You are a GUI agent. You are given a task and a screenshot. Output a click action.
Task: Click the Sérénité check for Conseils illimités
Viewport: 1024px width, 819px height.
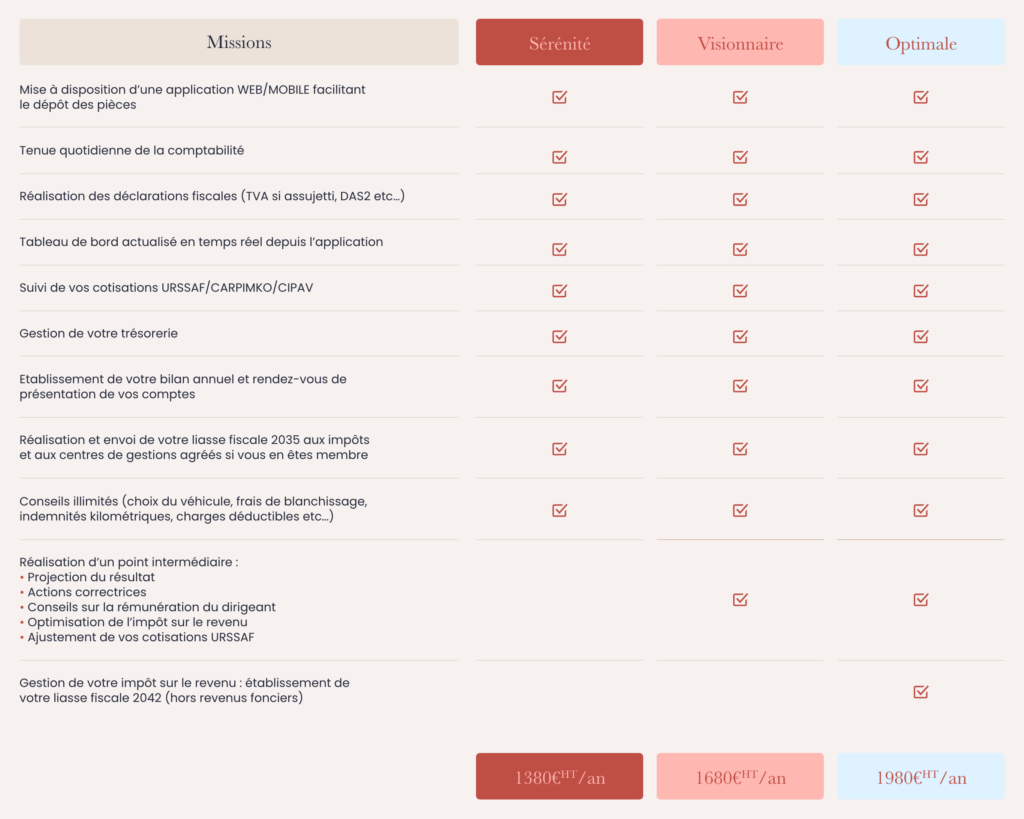click(x=560, y=510)
